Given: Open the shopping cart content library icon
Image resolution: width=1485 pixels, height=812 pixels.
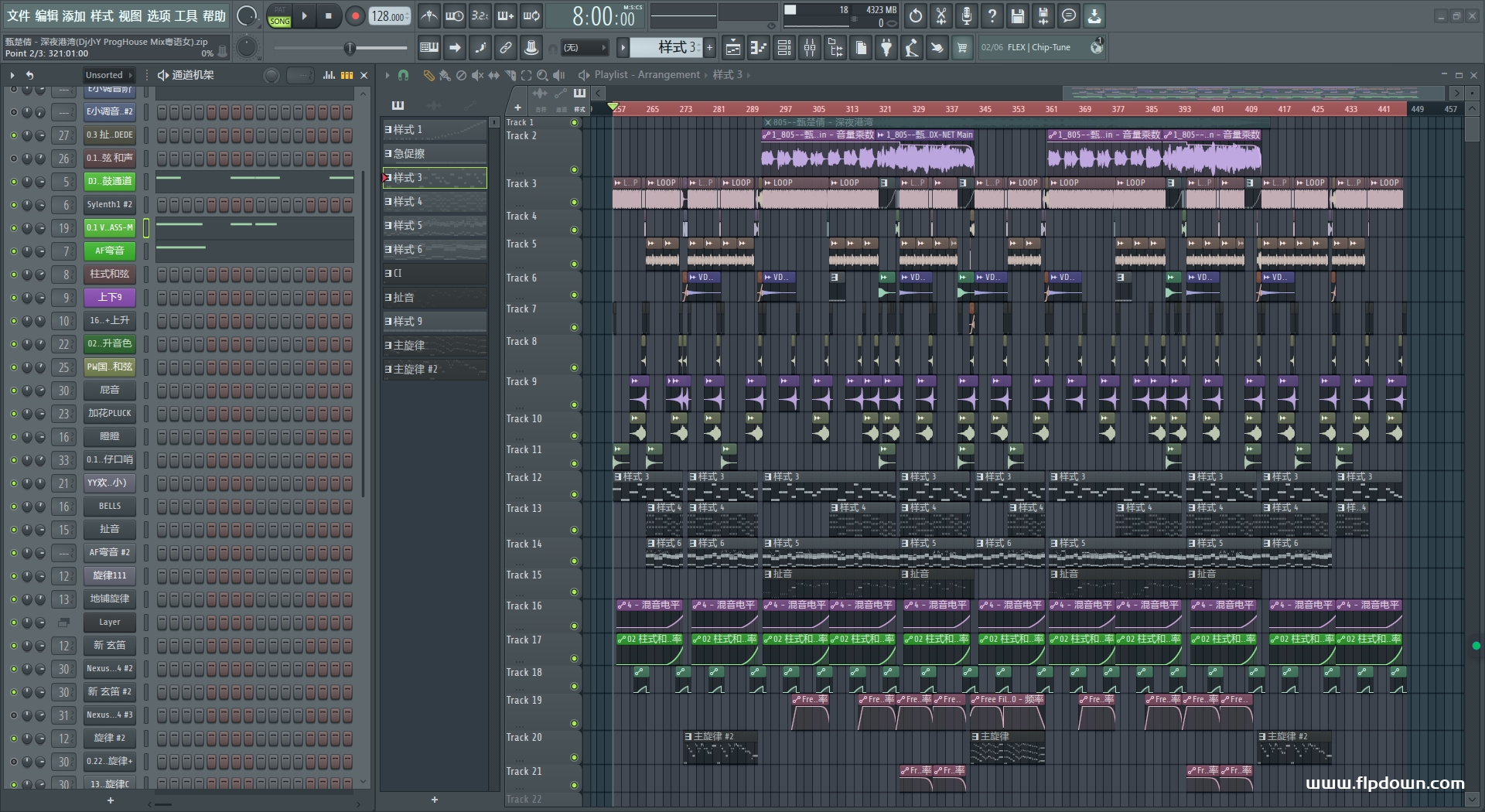Looking at the screenshot, I should (963, 48).
